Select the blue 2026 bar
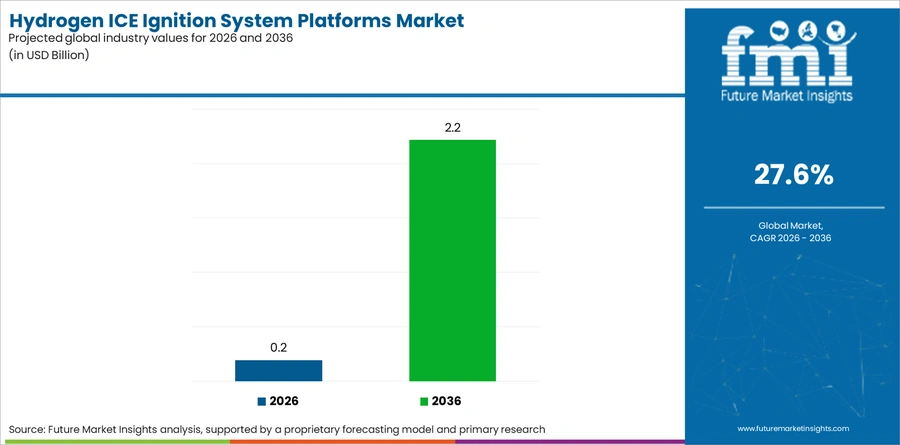 [x=278, y=370]
